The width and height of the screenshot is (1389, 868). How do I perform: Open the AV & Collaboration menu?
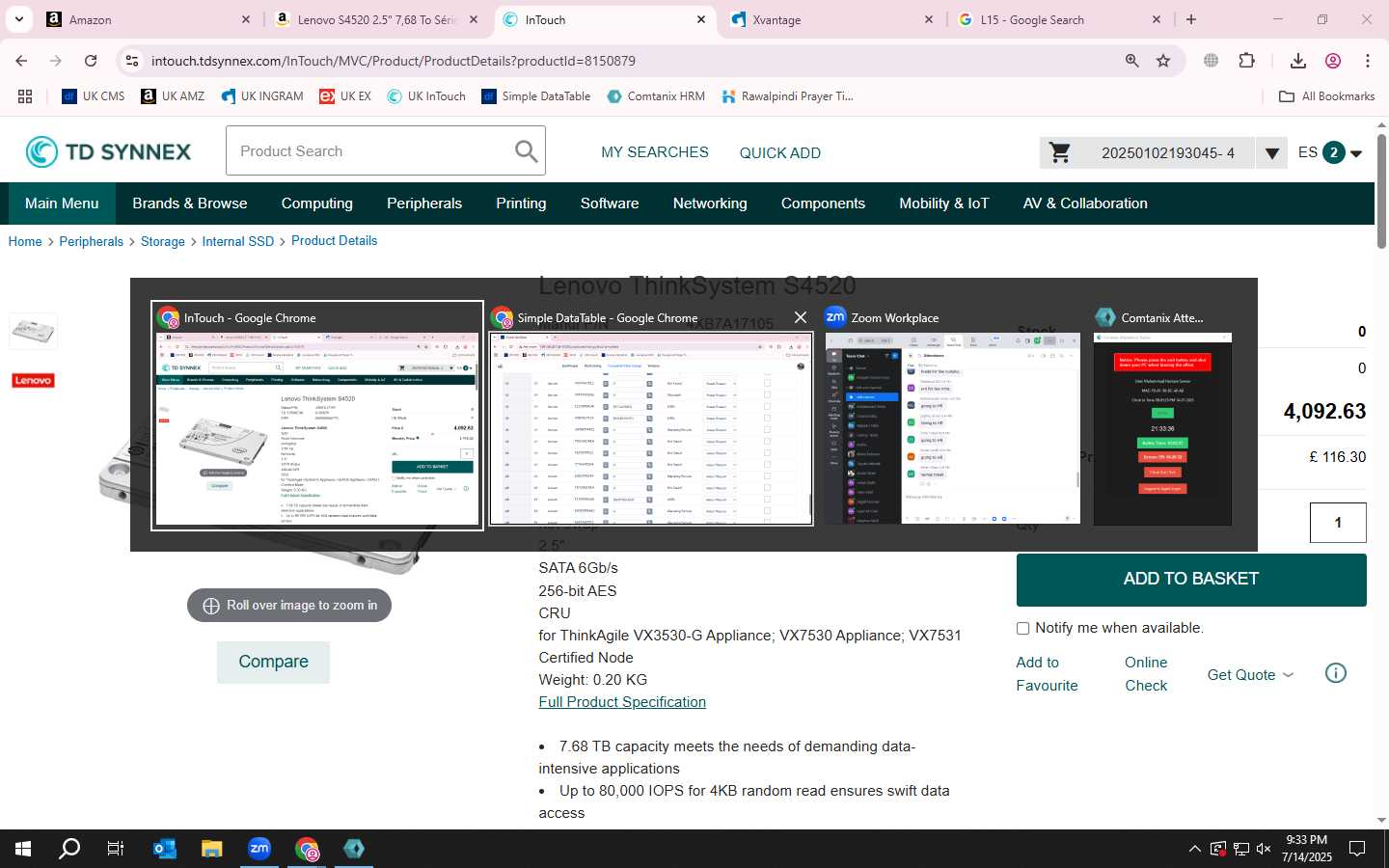[1085, 203]
